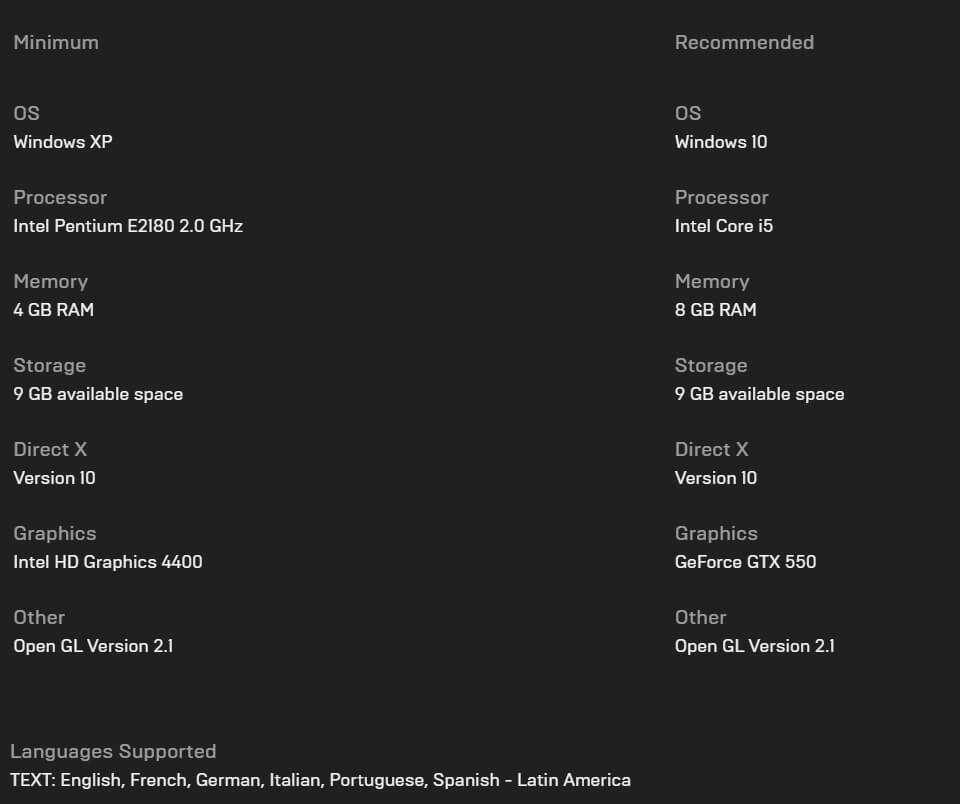Click the Processor label in Minimum column
Screen dimensions: 960x804
(60, 197)
